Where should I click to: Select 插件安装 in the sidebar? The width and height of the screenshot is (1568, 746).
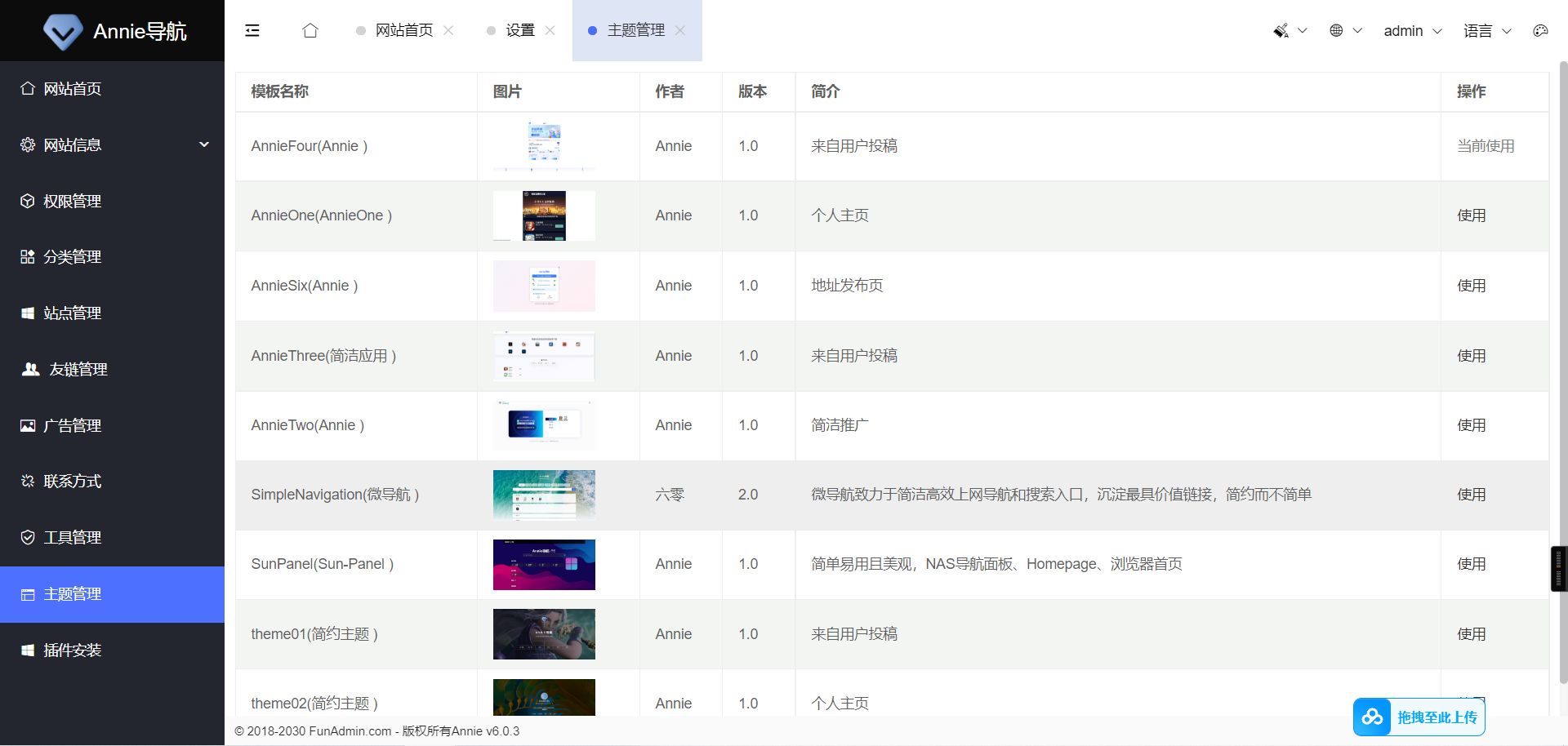click(x=72, y=650)
